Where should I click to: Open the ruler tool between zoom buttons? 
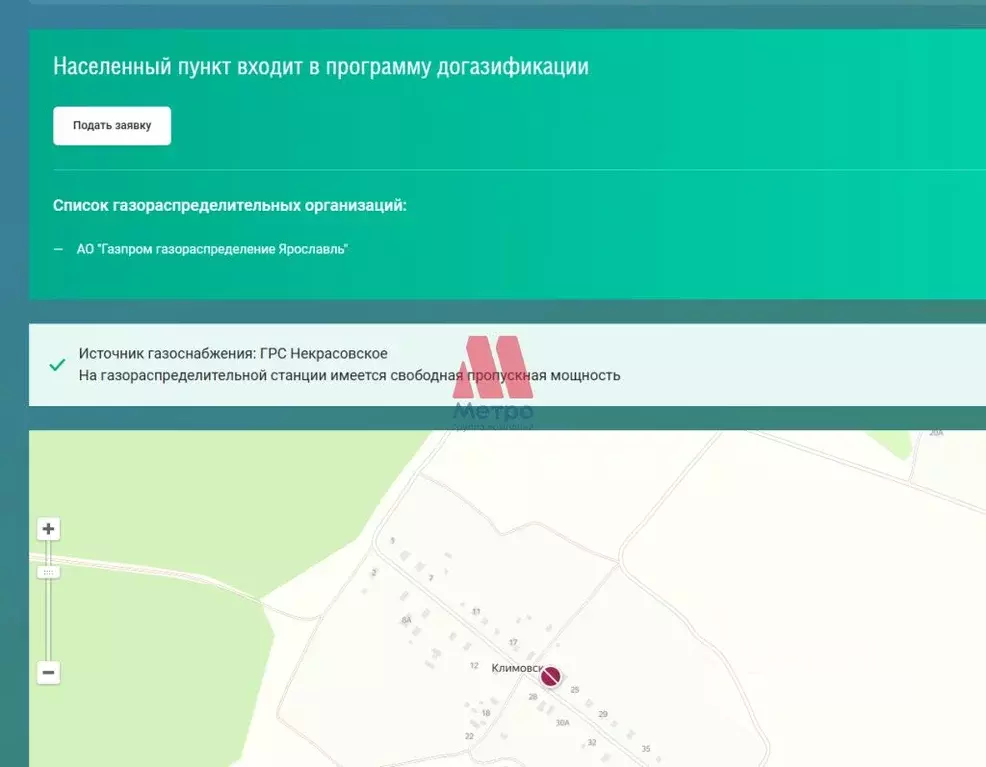click(48, 571)
